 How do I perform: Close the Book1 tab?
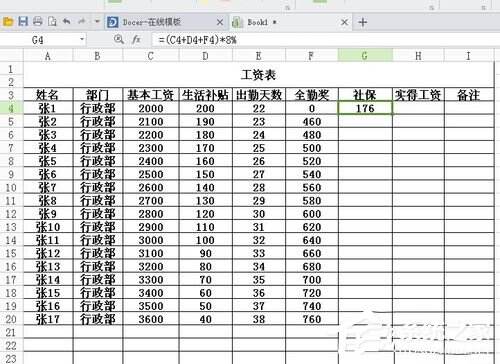coord(345,22)
